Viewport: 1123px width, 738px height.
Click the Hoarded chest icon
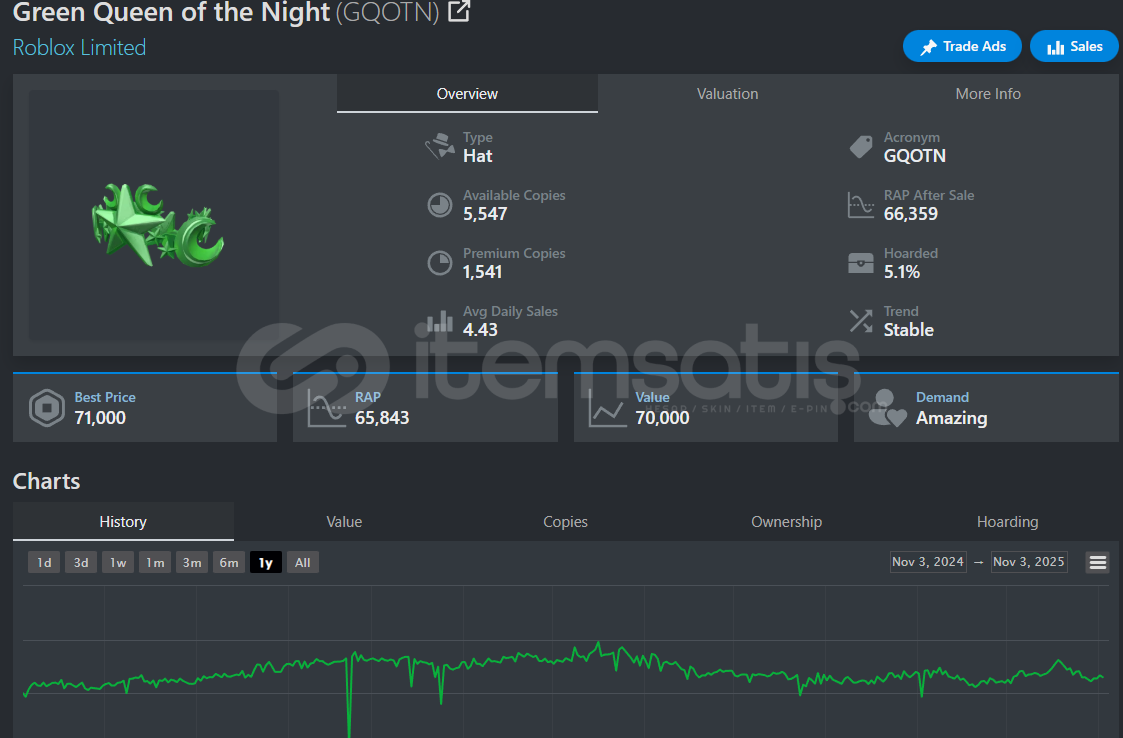860,263
